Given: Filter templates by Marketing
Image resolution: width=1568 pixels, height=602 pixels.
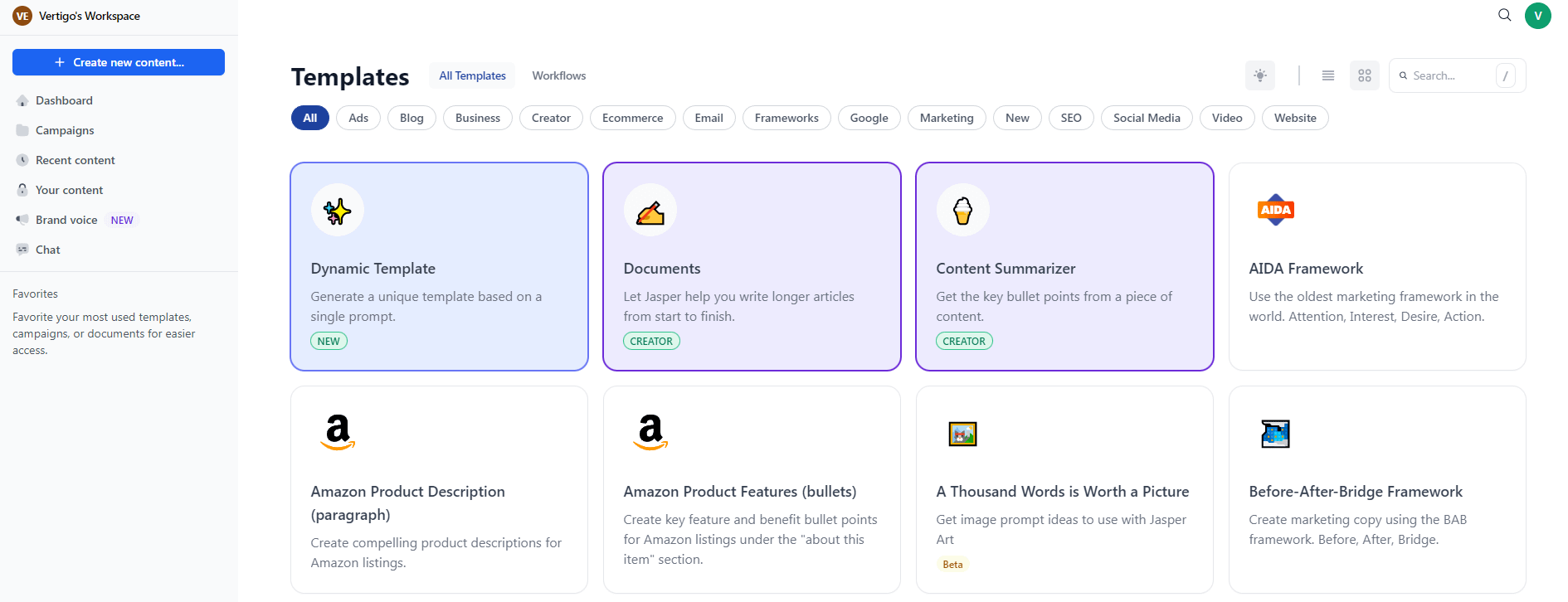Looking at the screenshot, I should 947,118.
